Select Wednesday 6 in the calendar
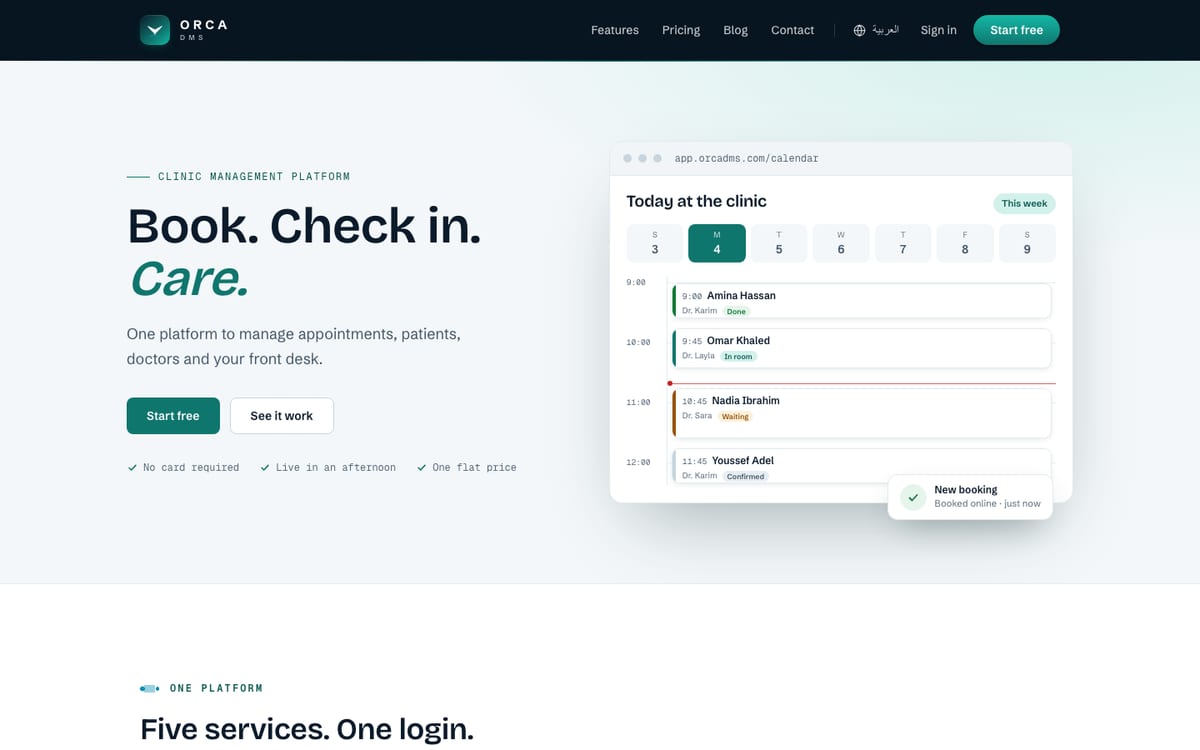Screen dimensions: 1200x750 coord(841,243)
